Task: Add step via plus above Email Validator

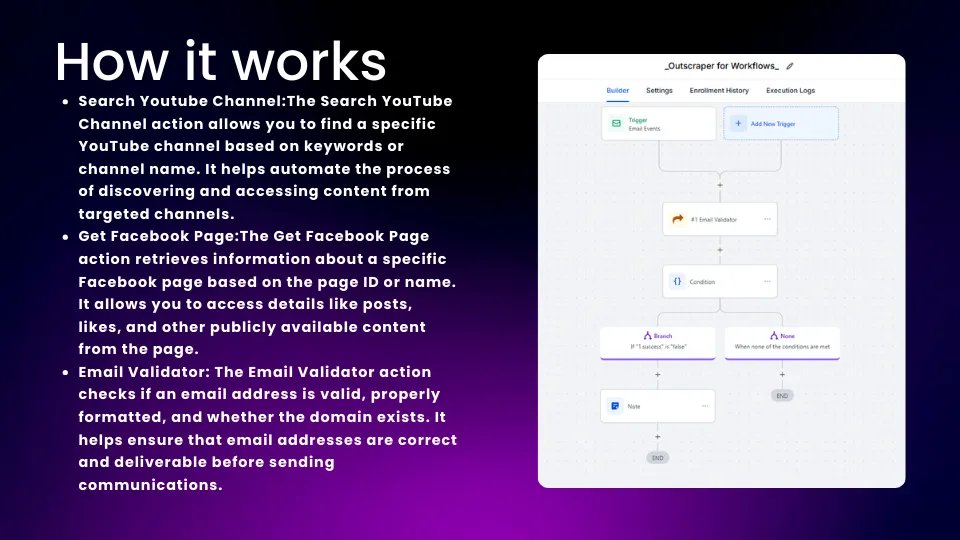Action: pos(720,185)
